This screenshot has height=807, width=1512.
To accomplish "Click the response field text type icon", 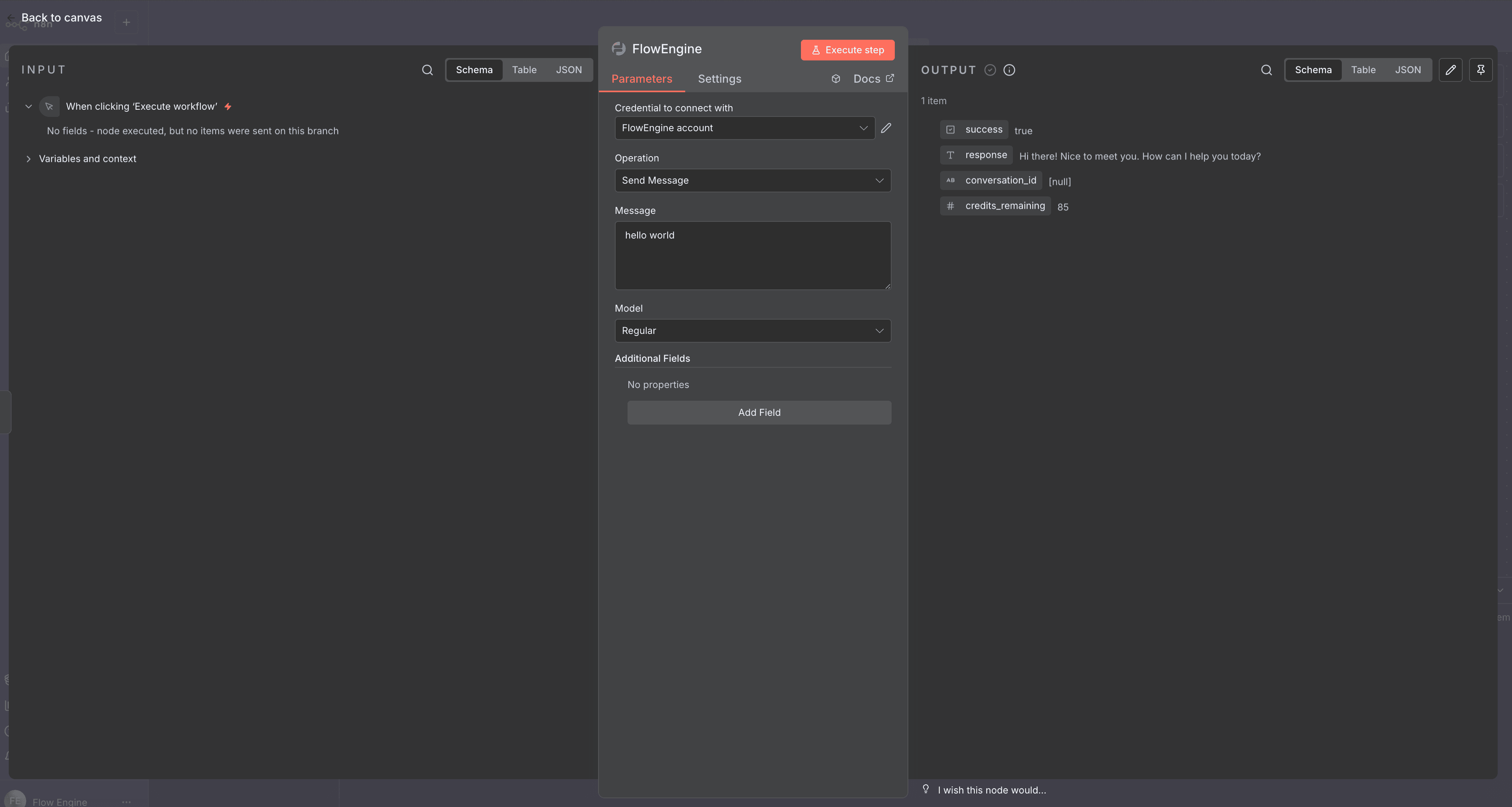I will (x=950, y=155).
